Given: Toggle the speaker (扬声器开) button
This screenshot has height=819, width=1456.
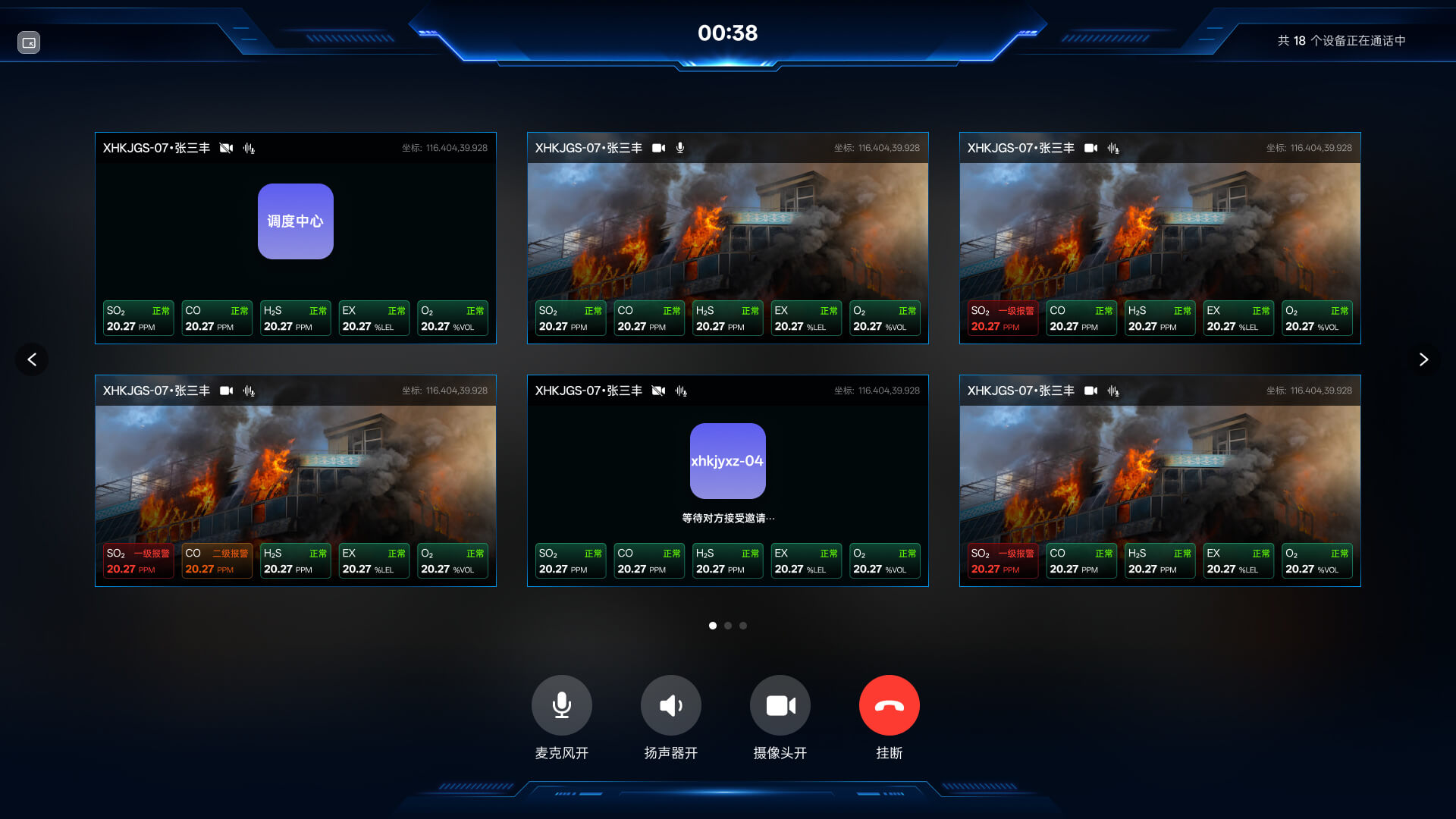Looking at the screenshot, I should pyautogui.click(x=671, y=705).
